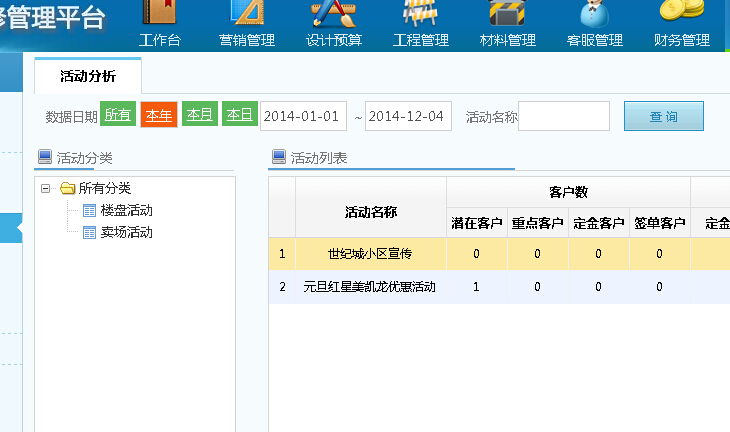Click the 活动名称 text input box

tap(564, 116)
